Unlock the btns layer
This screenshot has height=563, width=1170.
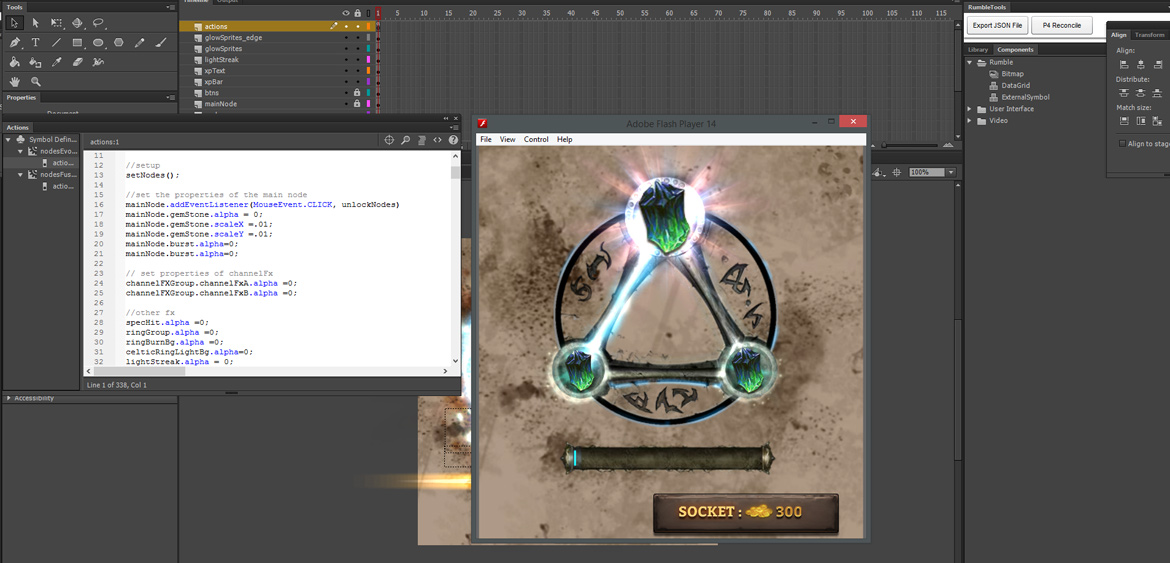click(357, 93)
